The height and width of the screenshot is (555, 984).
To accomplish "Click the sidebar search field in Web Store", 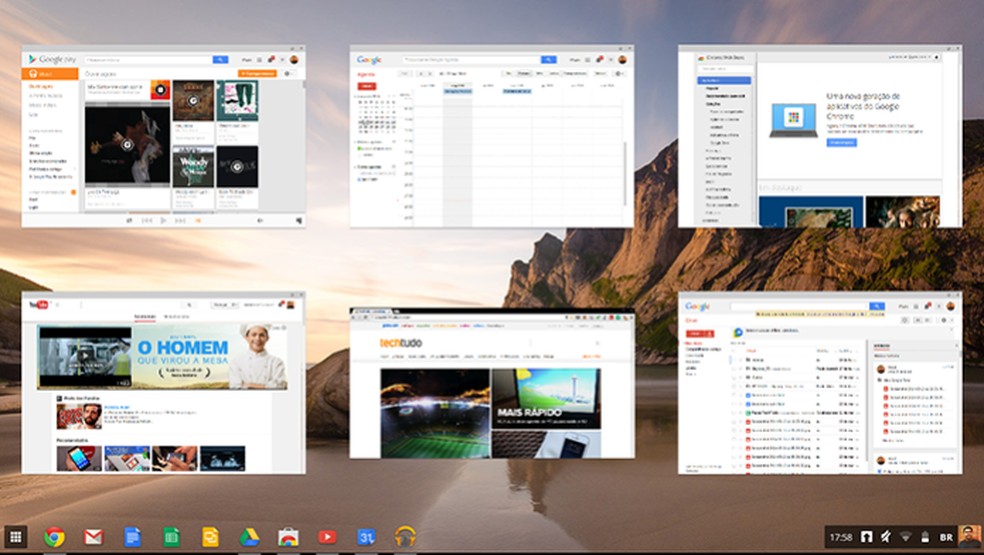I will pos(724,68).
